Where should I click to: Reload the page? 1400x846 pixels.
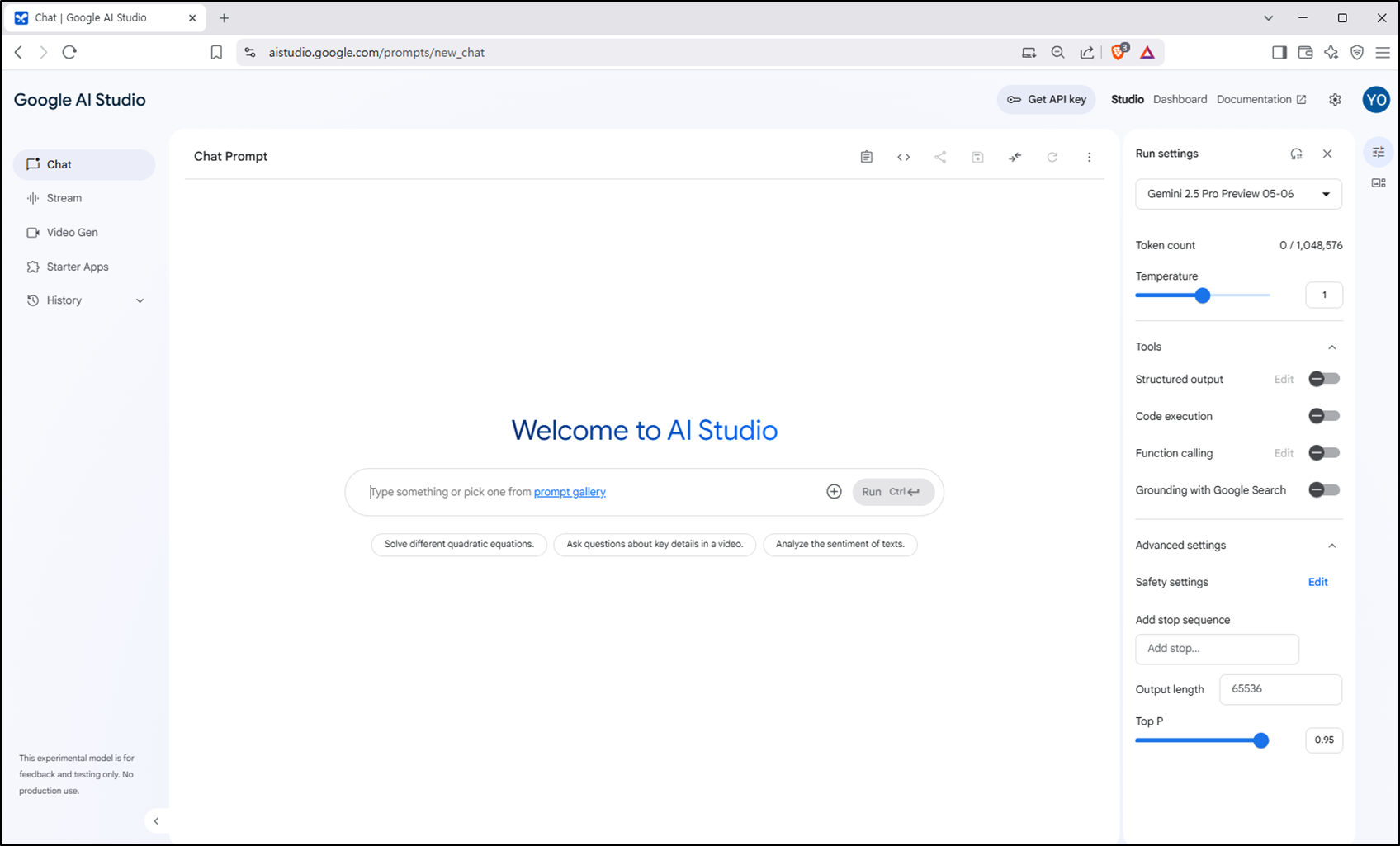tap(69, 52)
